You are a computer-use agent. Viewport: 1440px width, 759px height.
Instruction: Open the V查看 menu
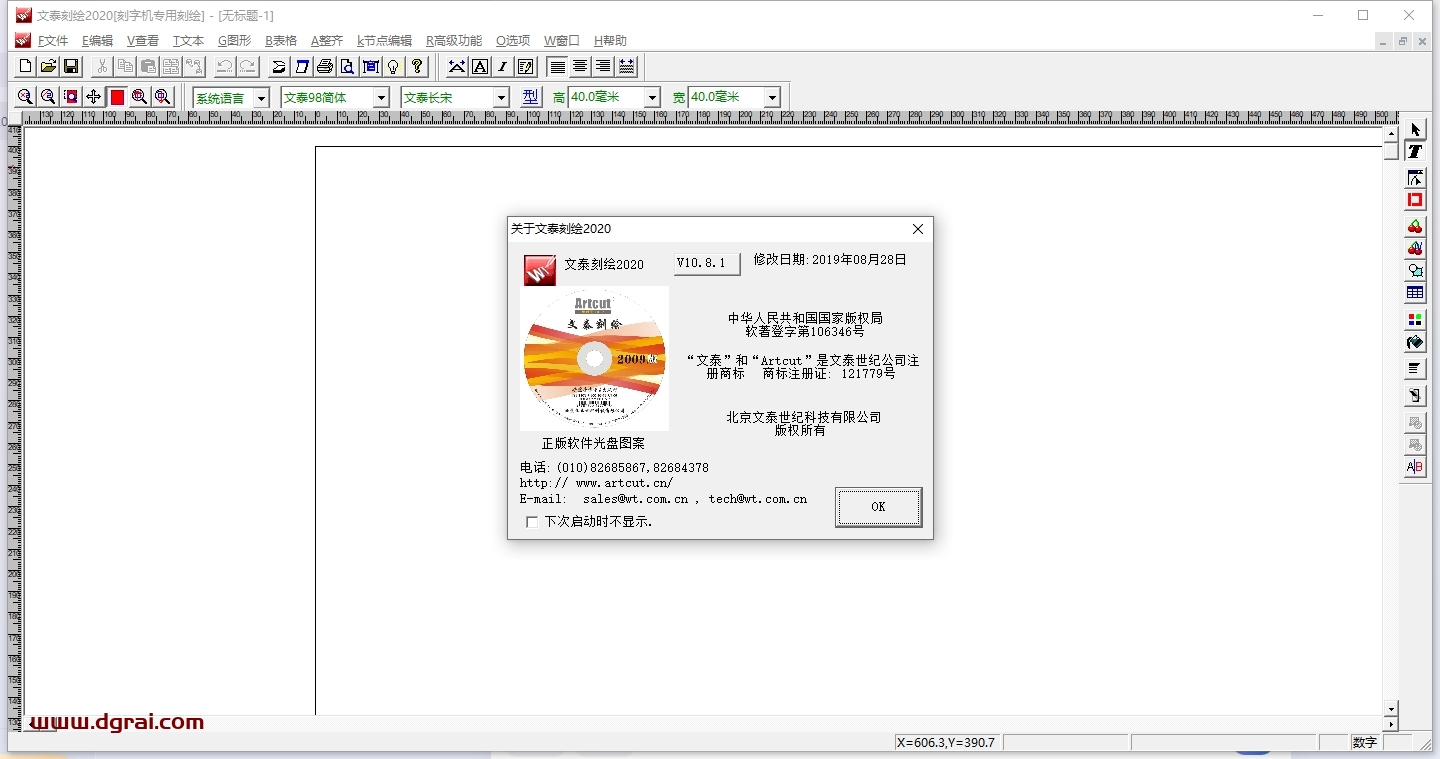[143, 41]
